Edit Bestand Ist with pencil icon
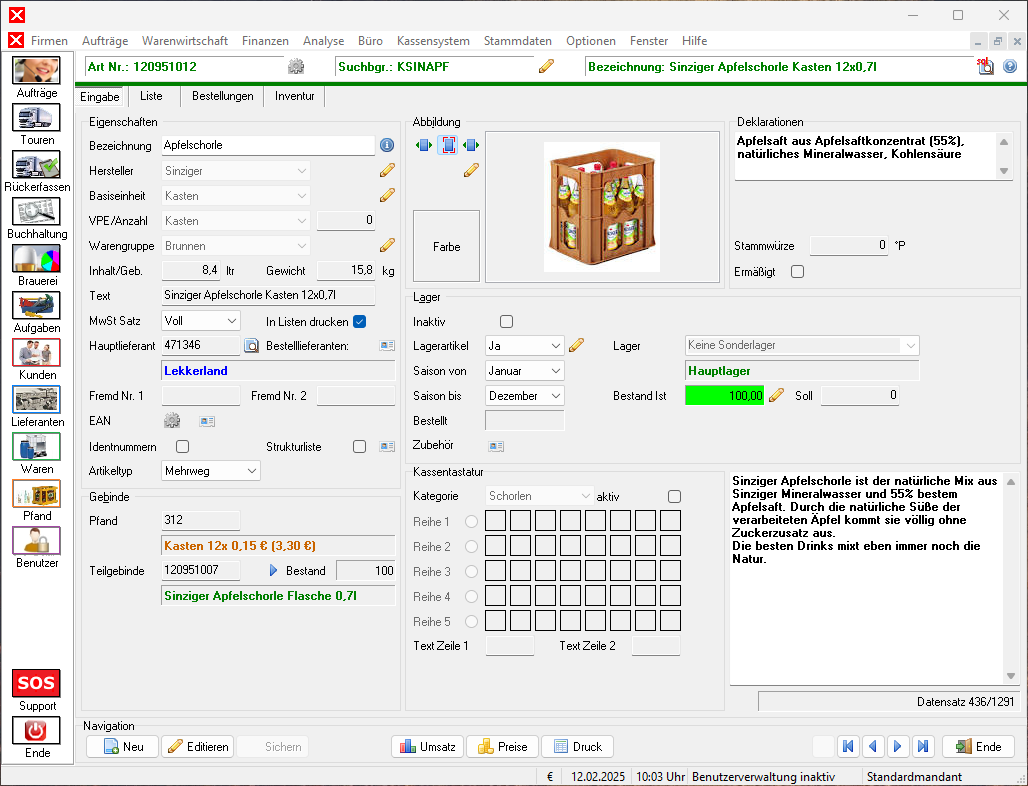The width and height of the screenshot is (1028, 786). (777, 396)
